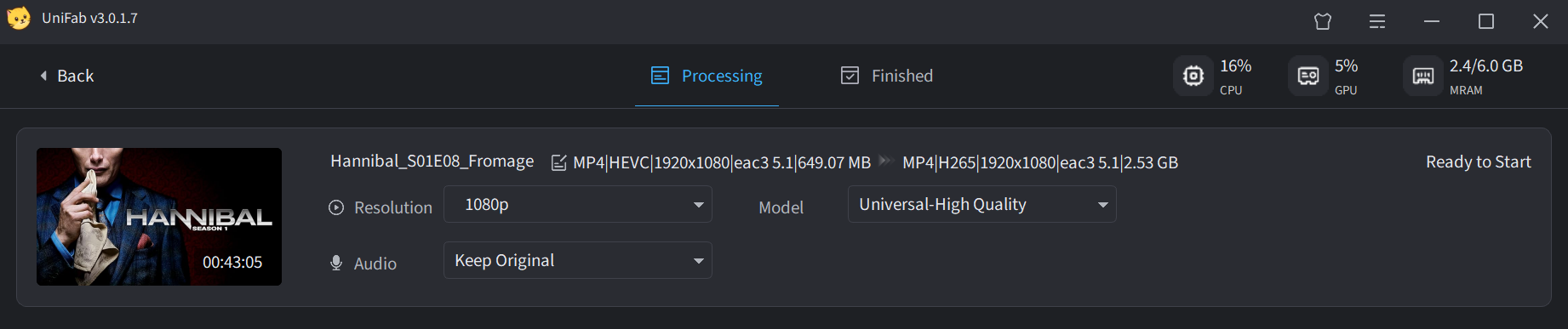1568x329 pixels.
Task: Open the Universal-High Quality model dropdown
Action: [982, 204]
